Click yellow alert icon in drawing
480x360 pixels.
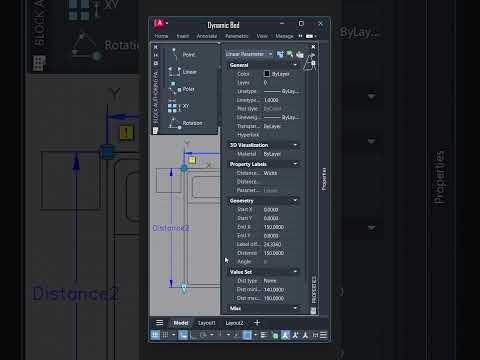(x=192, y=160)
